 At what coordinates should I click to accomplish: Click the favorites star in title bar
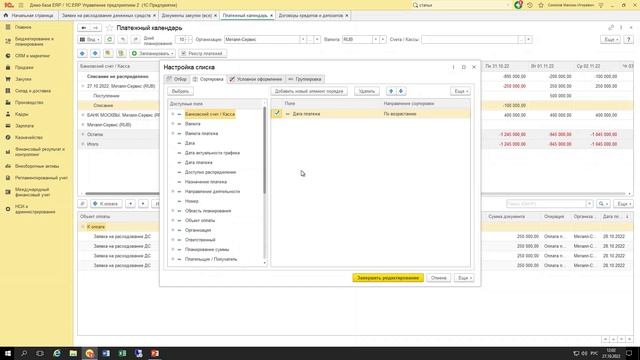point(541,5)
